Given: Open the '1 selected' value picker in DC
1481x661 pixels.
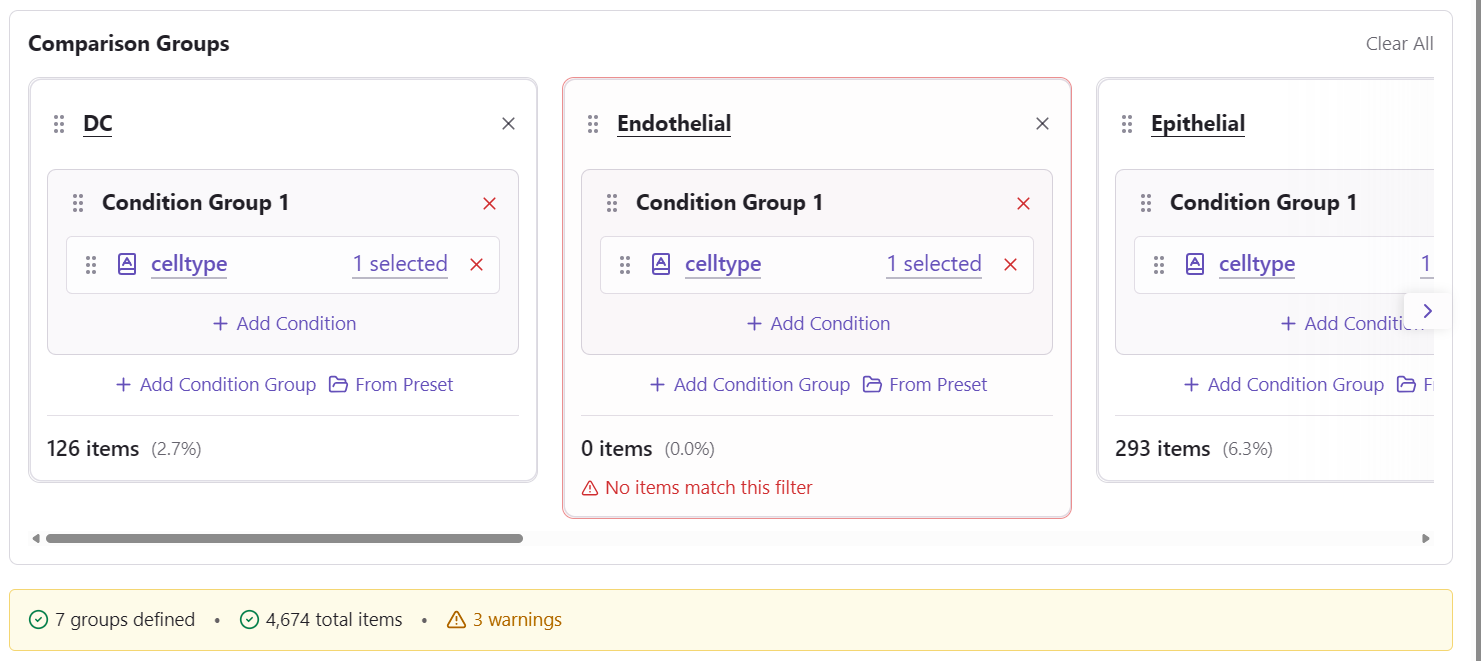Looking at the screenshot, I should point(400,264).
